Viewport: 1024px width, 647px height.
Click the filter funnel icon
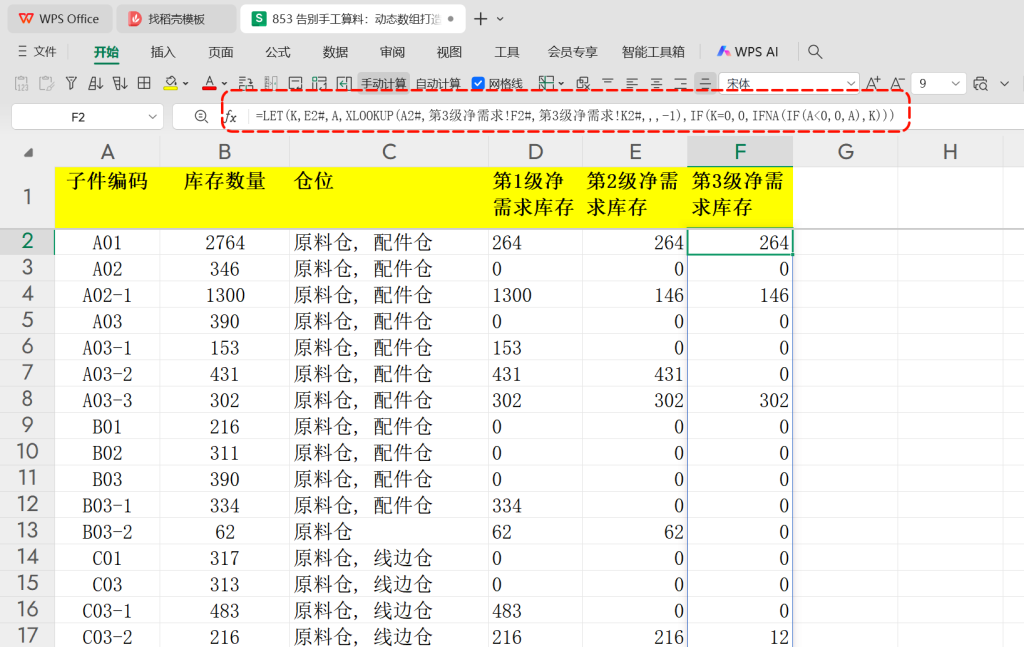[71, 83]
